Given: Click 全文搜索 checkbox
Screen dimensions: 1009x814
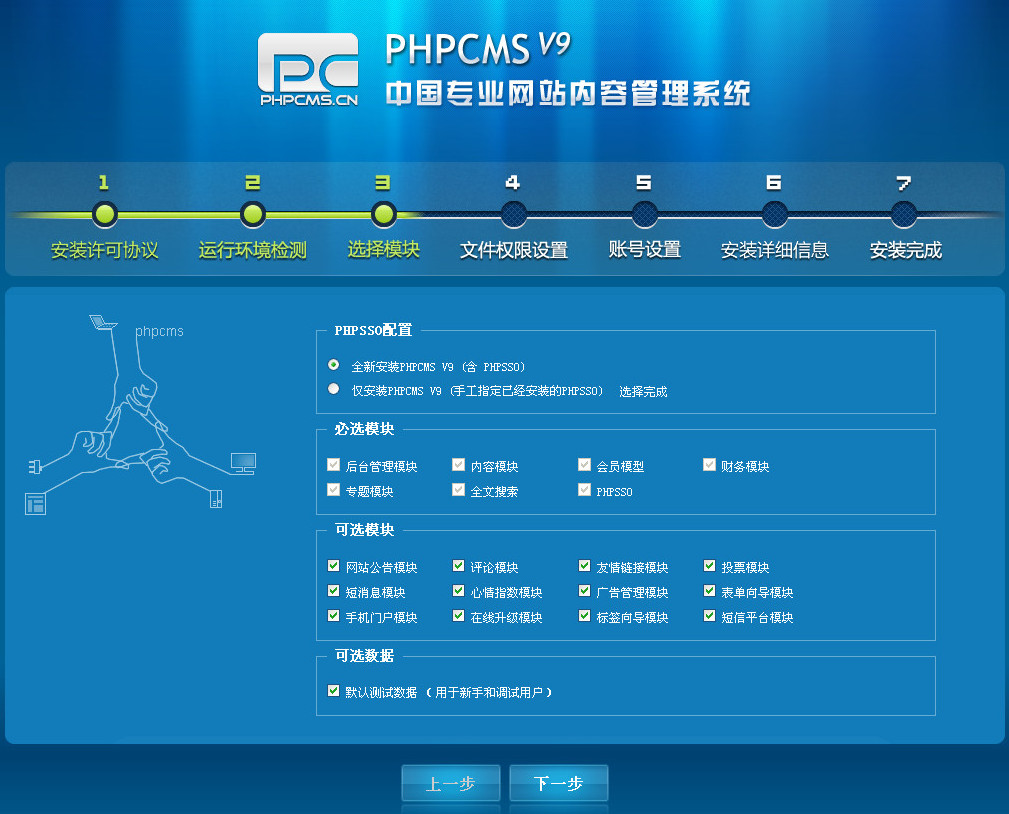Looking at the screenshot, I should (x=458, y=490).
